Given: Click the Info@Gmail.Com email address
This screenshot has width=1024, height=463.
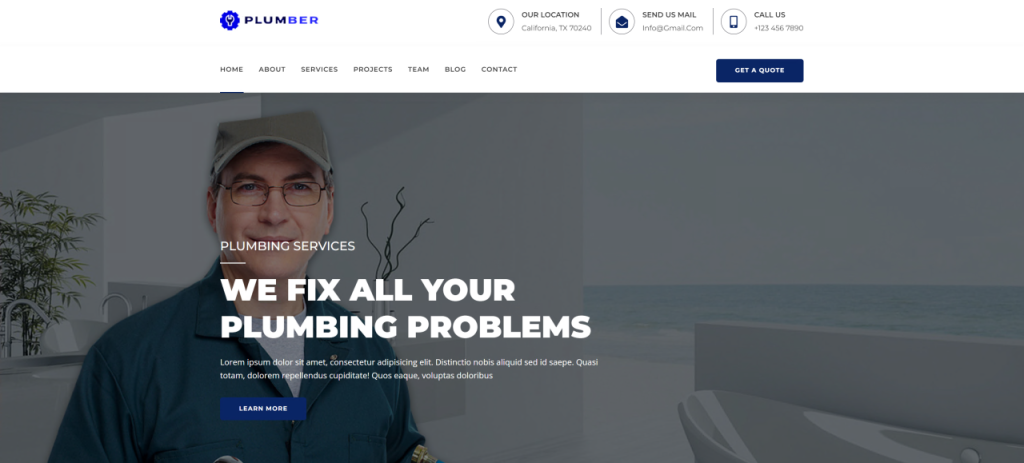Looking at the screenshot, I should (x=673, y=28).
